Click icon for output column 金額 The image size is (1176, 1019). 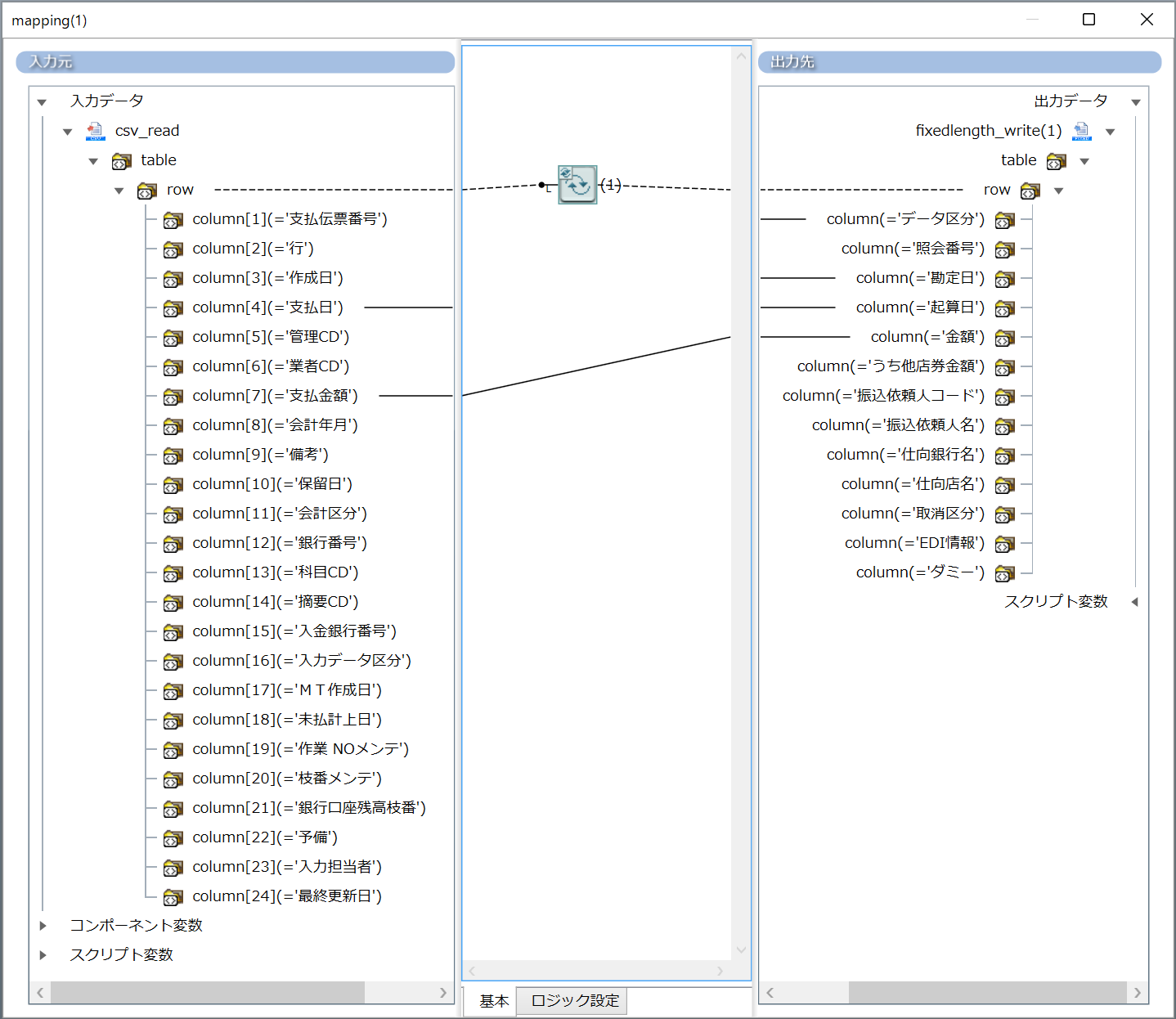pos(1005,338)
